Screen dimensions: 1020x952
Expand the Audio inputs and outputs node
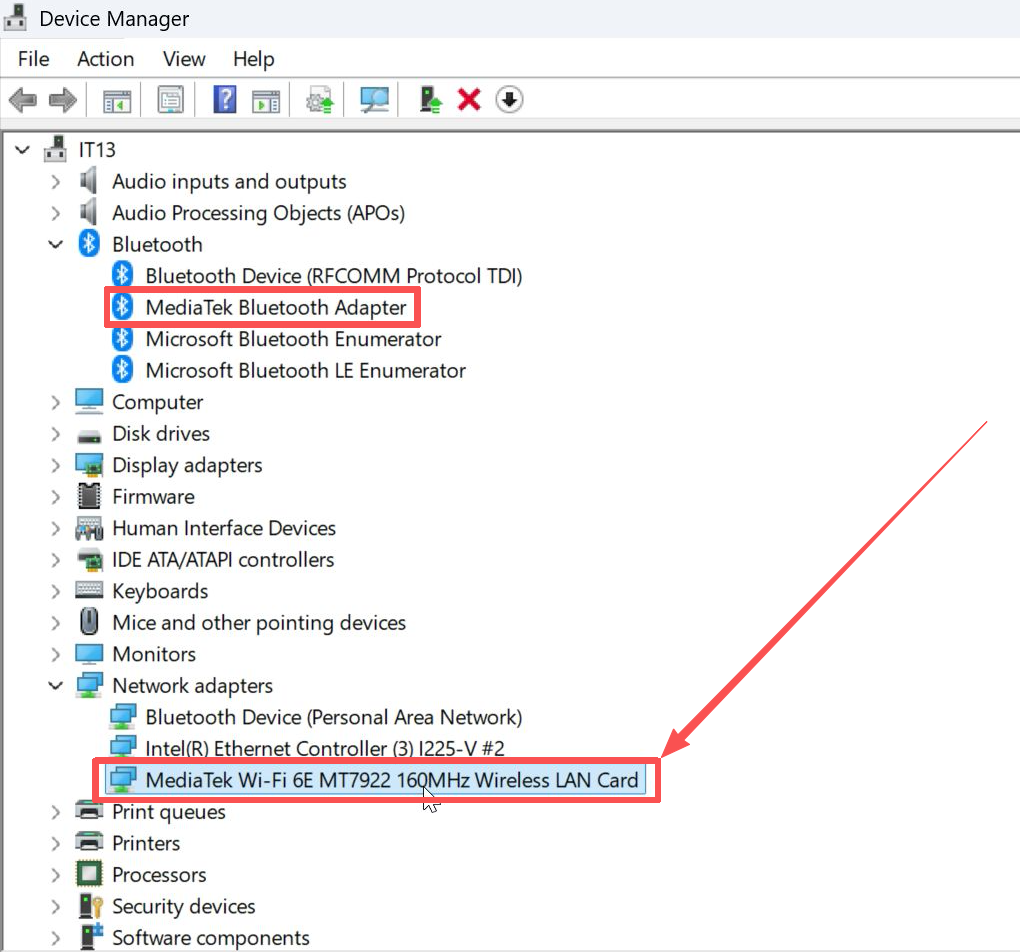56,182
